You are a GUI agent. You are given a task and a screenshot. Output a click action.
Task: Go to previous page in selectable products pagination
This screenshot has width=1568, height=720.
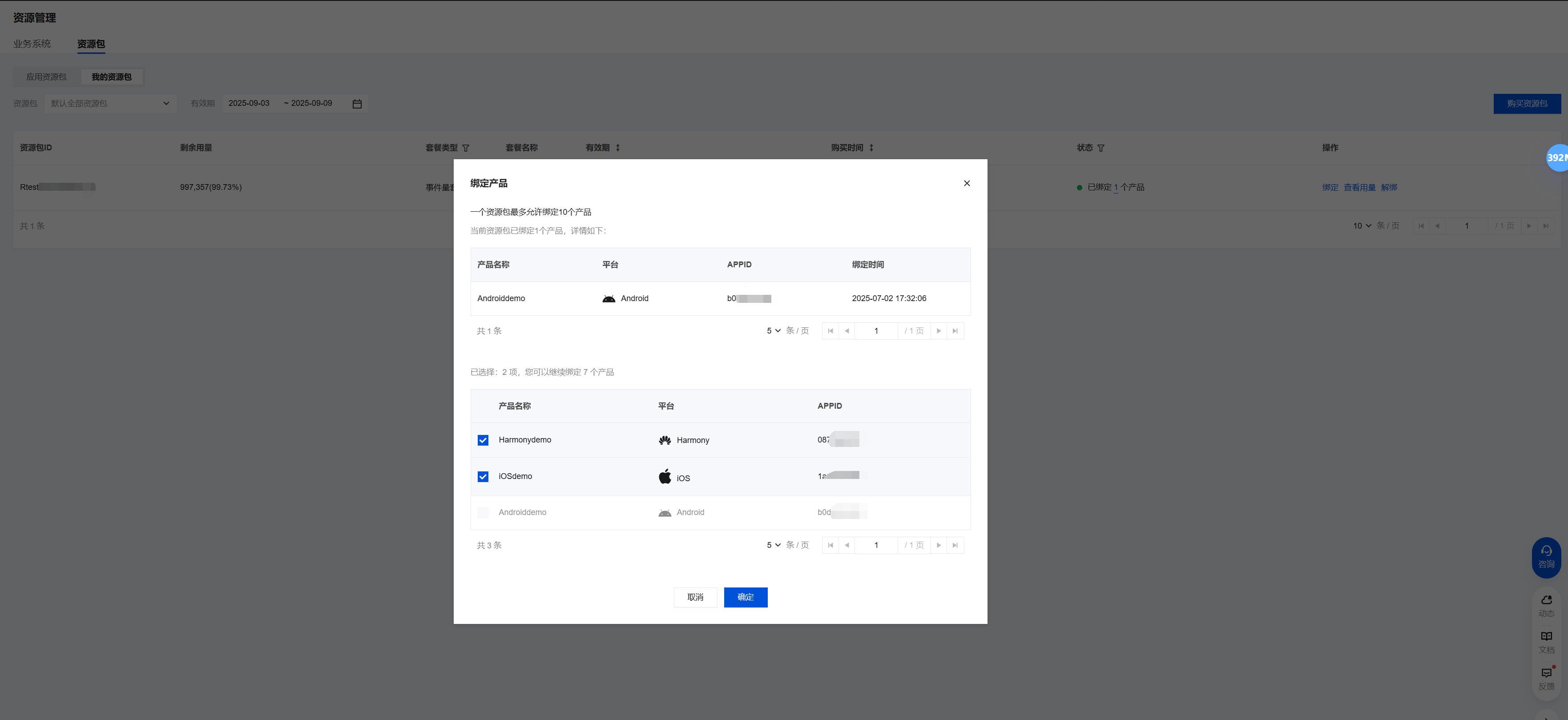(x=846, y=545)
